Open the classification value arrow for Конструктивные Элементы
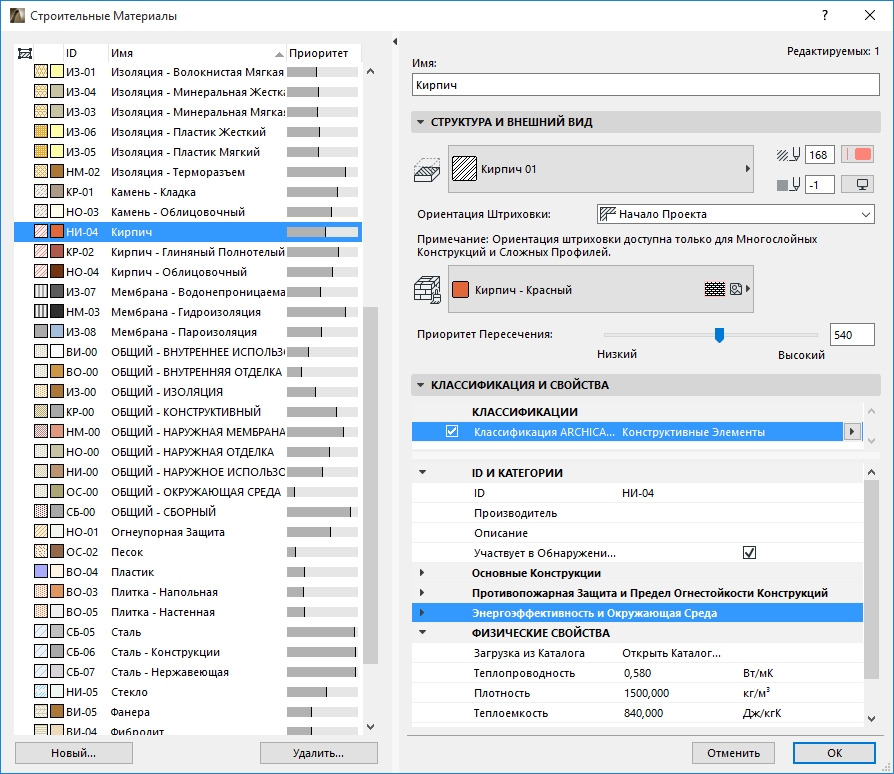This screenshot has width=894, height=774. [x=852, y=431]
